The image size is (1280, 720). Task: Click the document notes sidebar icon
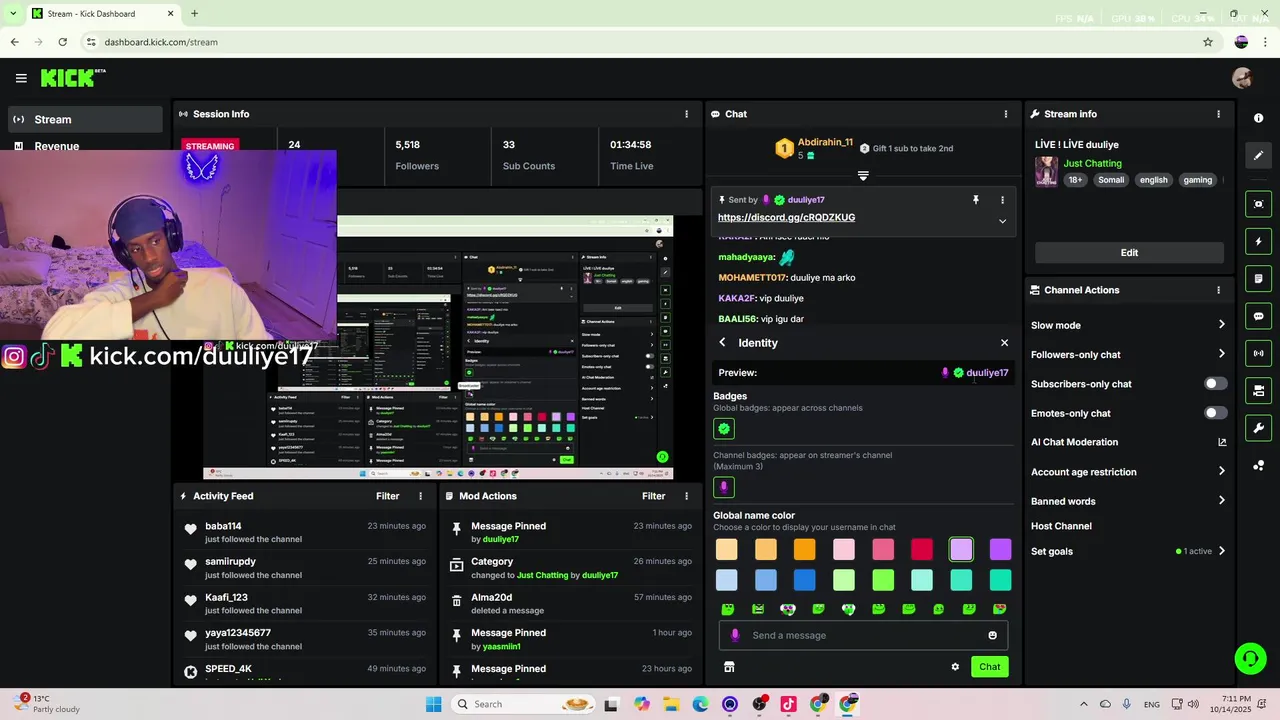click(x=1258, y=278)
